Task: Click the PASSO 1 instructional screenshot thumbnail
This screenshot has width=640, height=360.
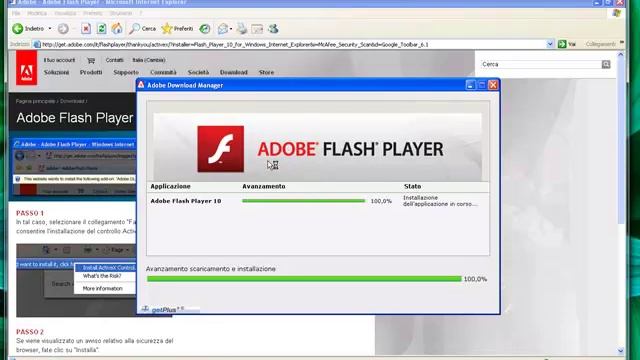Action: 76,280
